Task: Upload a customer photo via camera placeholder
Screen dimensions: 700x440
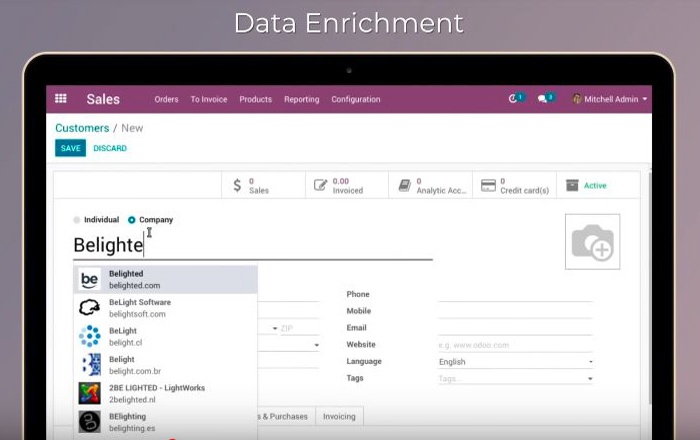Action: (592, 242)
